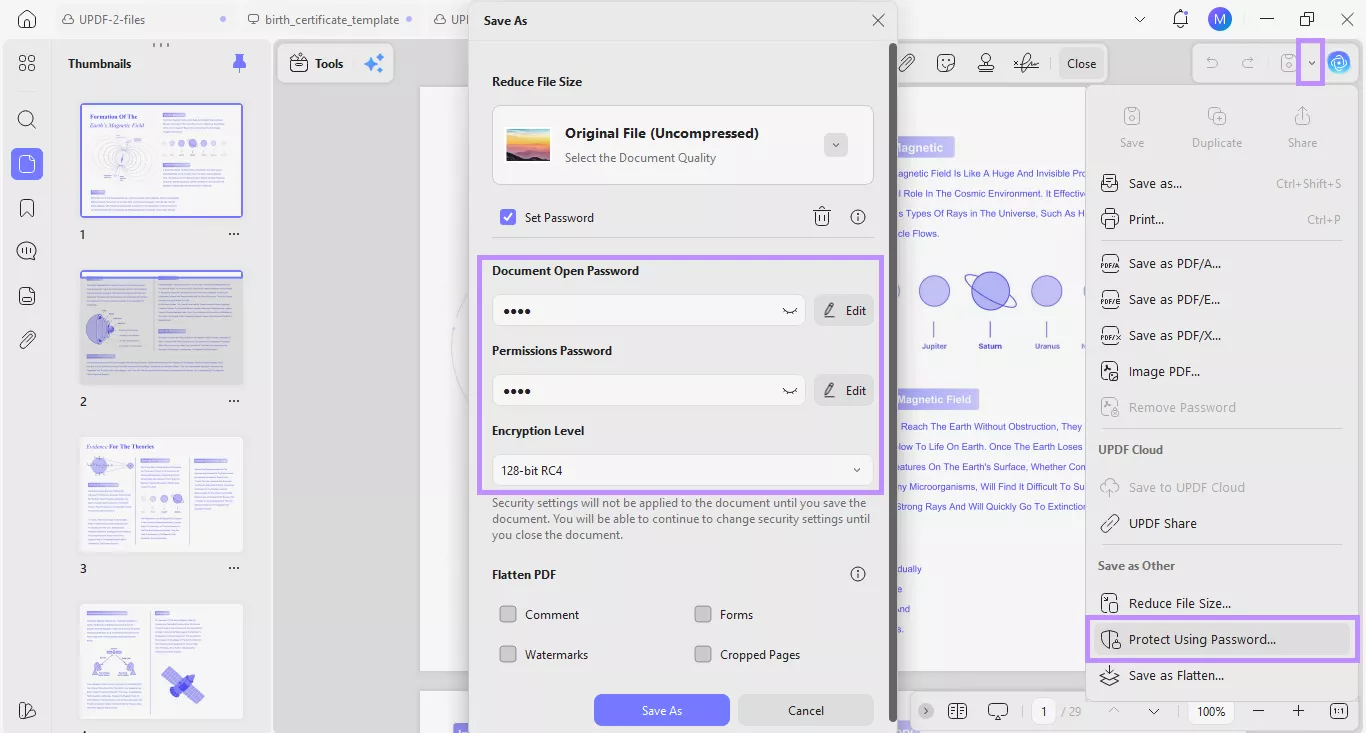1366x733 pixels.
Task: Choose Reduce File Size from the menu
Action: coord(1179,602)
